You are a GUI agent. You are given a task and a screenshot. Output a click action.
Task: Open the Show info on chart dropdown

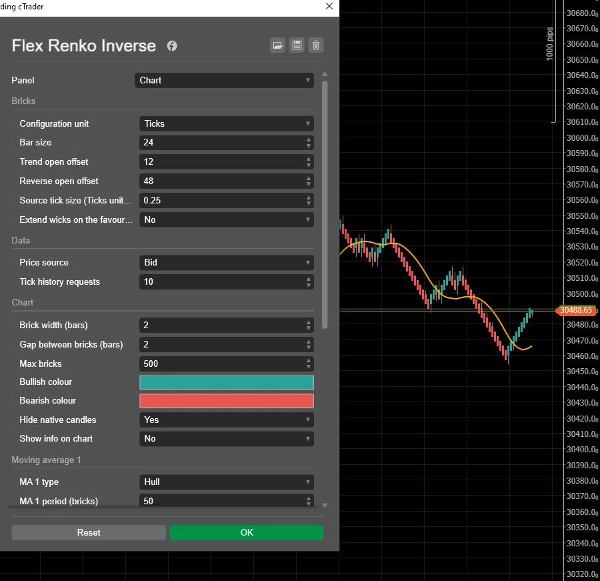coord(227,439)
